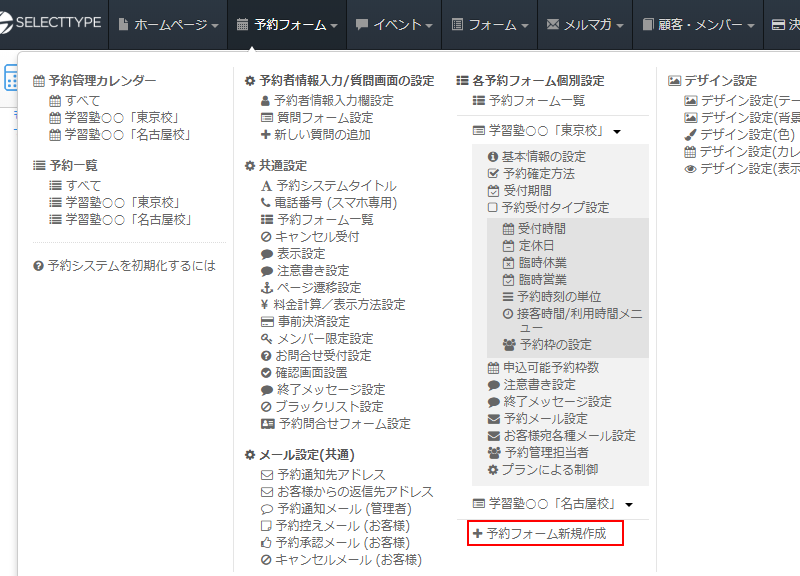
Task: Click the yen icon beside 料金計算/表示方法設定
Action: click(266, 305)
